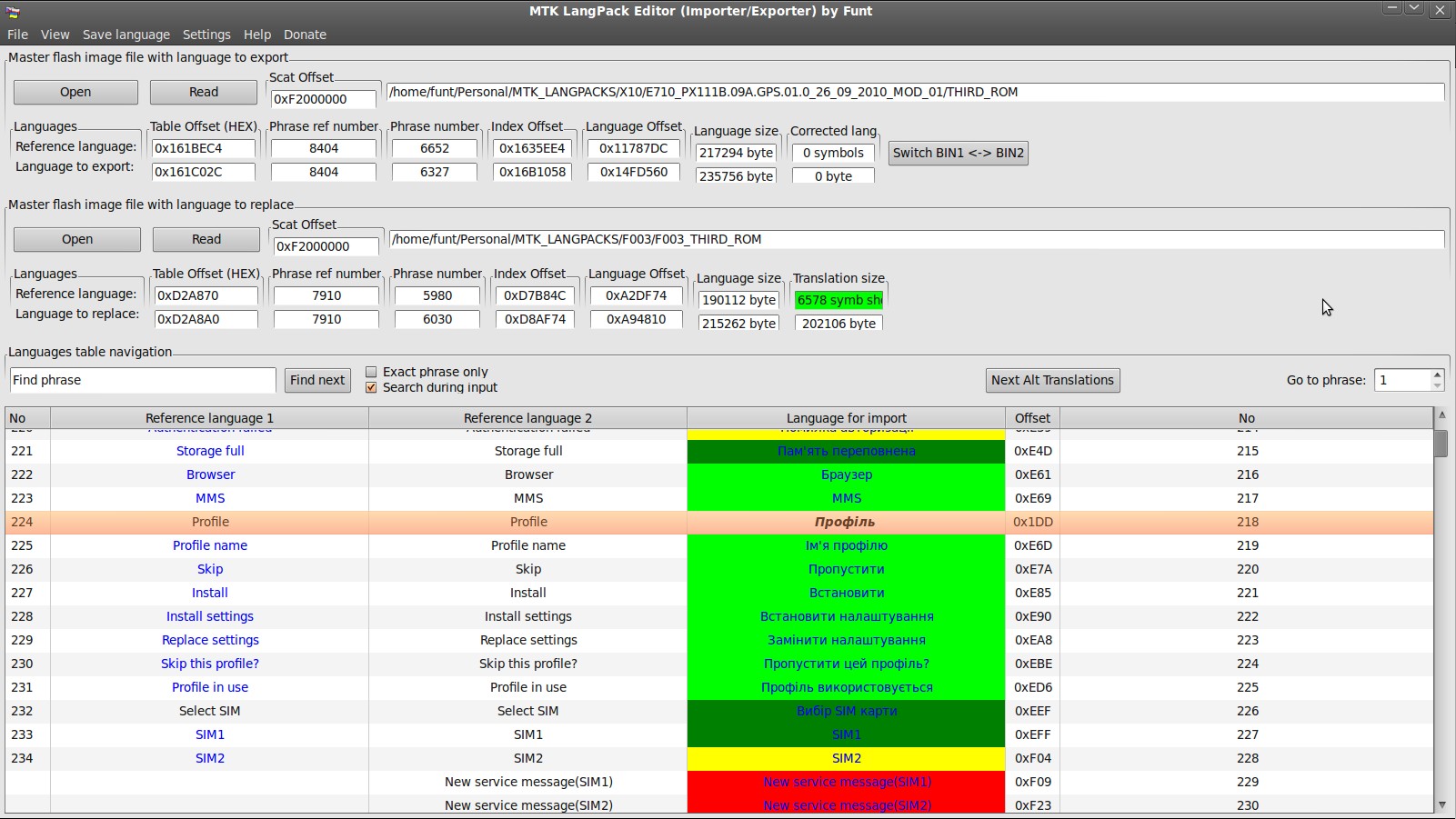Click the Find phrase input field
The width and height of the screenshot is (1456, 819).
pyautogui.click(x=142, y=380)
